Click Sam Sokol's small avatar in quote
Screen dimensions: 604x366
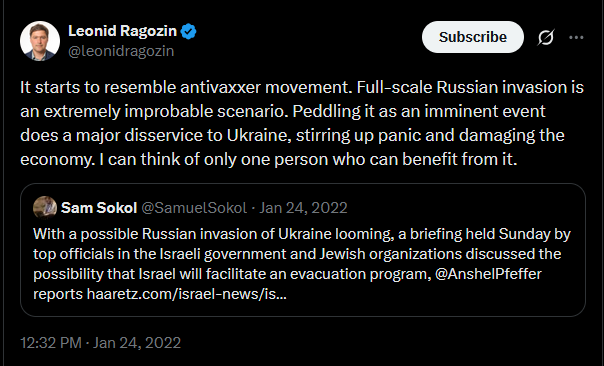tap(45, 208)
